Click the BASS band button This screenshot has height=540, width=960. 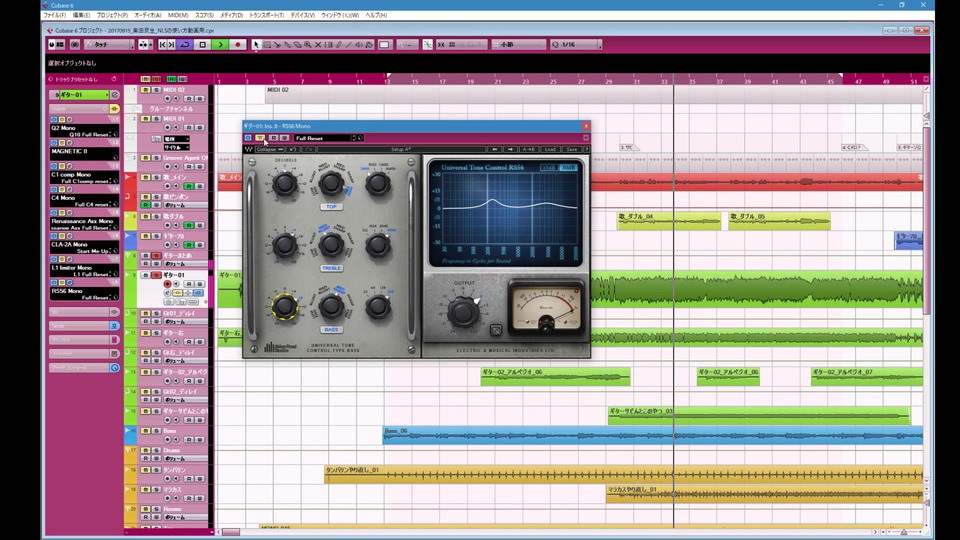point(331,329)
